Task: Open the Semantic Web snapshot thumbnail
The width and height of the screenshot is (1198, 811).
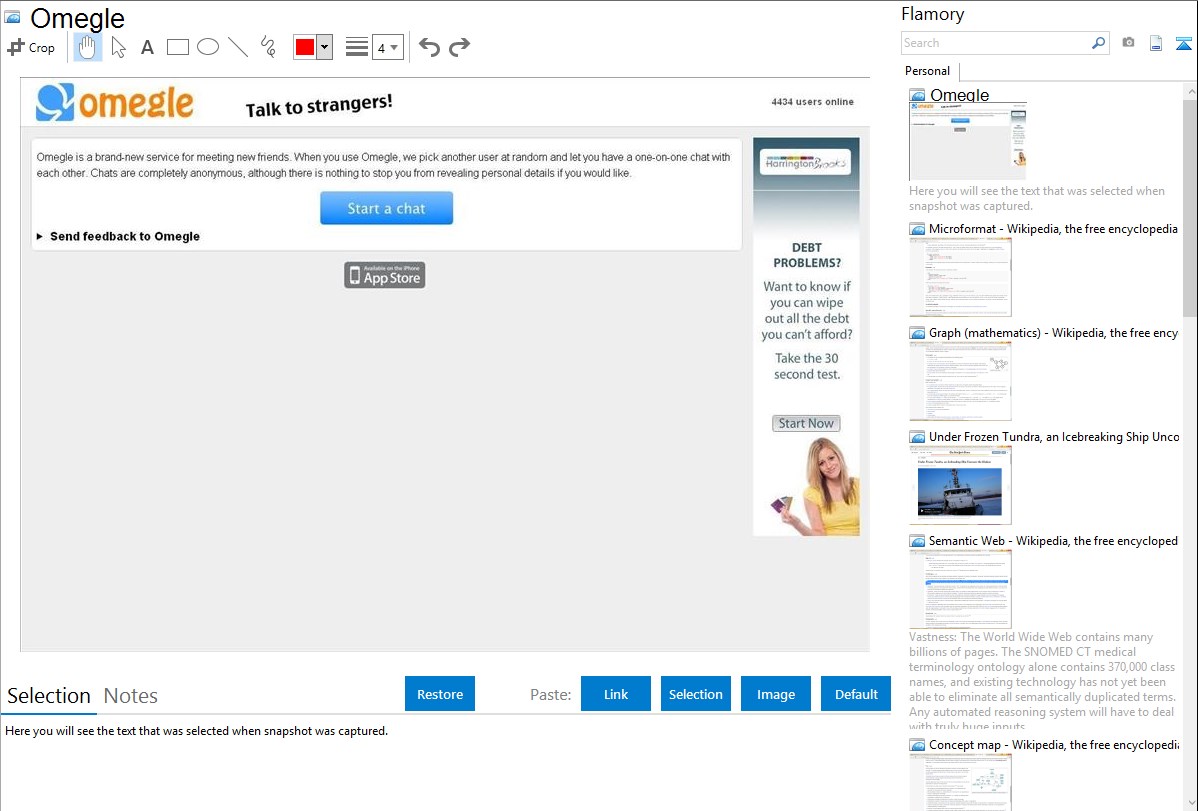Action: (x=960, y=589)
